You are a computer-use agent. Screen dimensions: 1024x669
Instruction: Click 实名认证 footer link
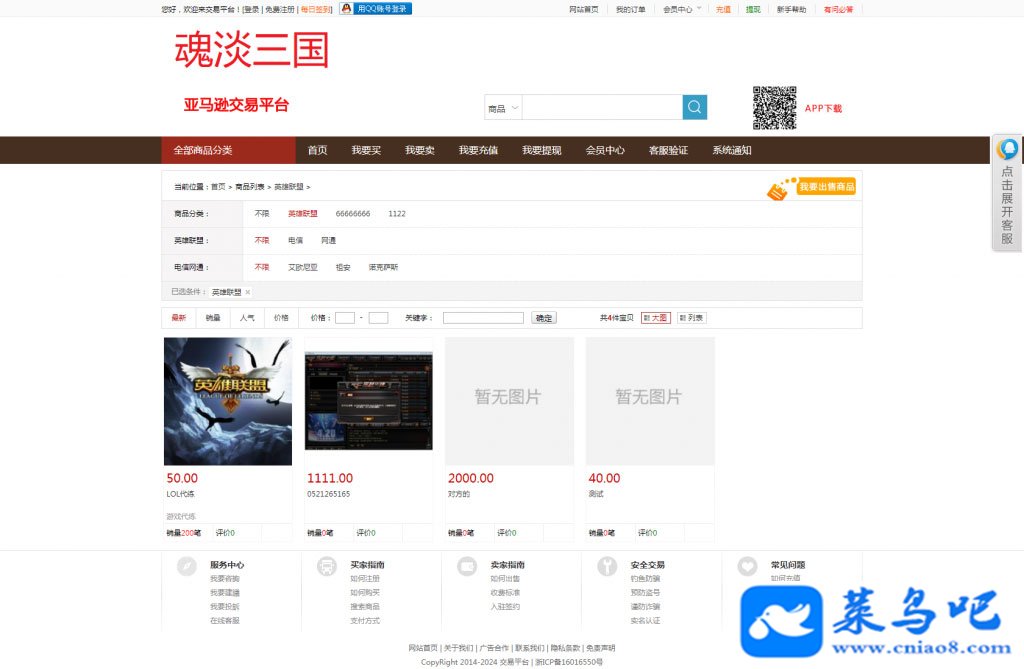[645, 621]
